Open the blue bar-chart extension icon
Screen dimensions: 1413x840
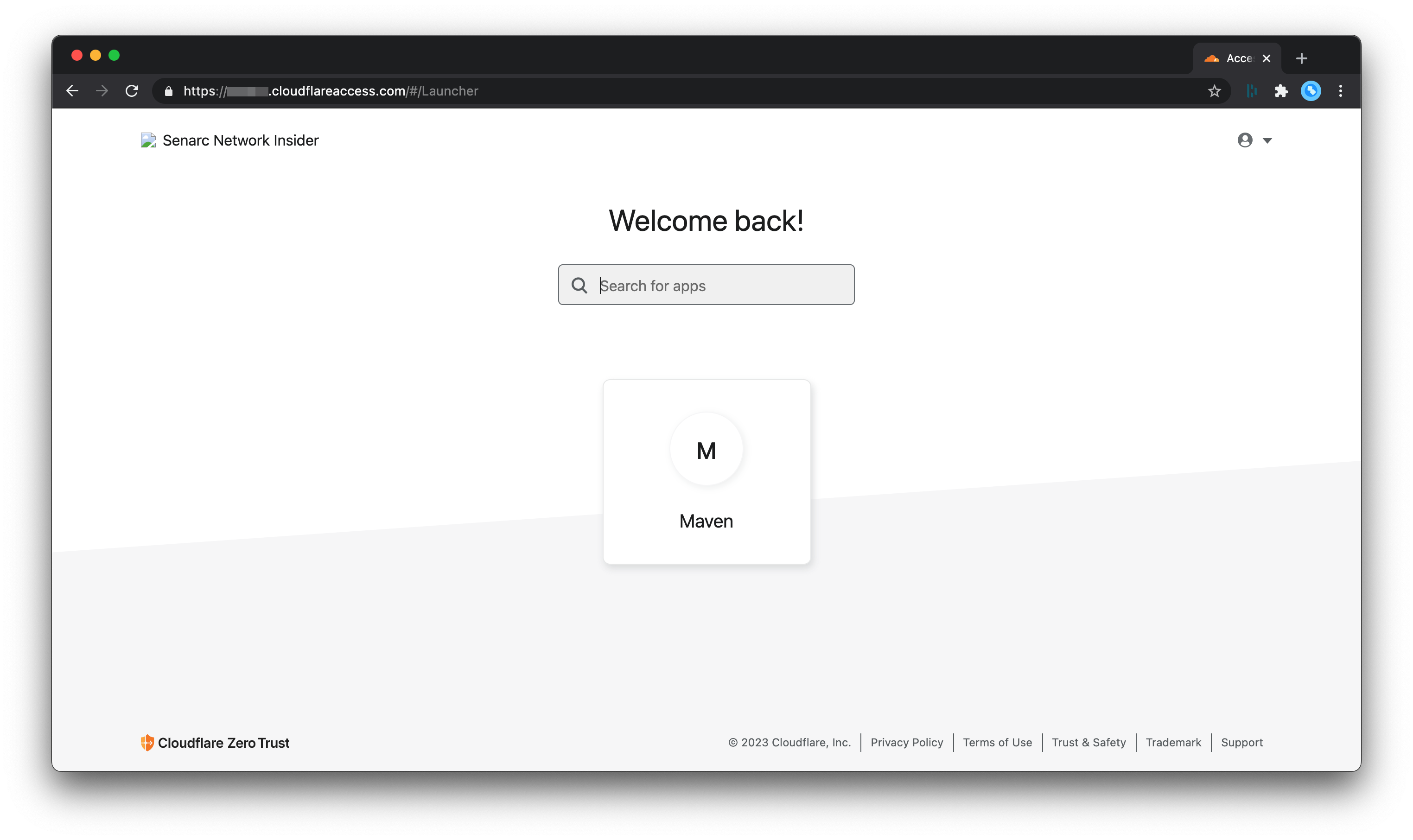(x=1252, y=91)
